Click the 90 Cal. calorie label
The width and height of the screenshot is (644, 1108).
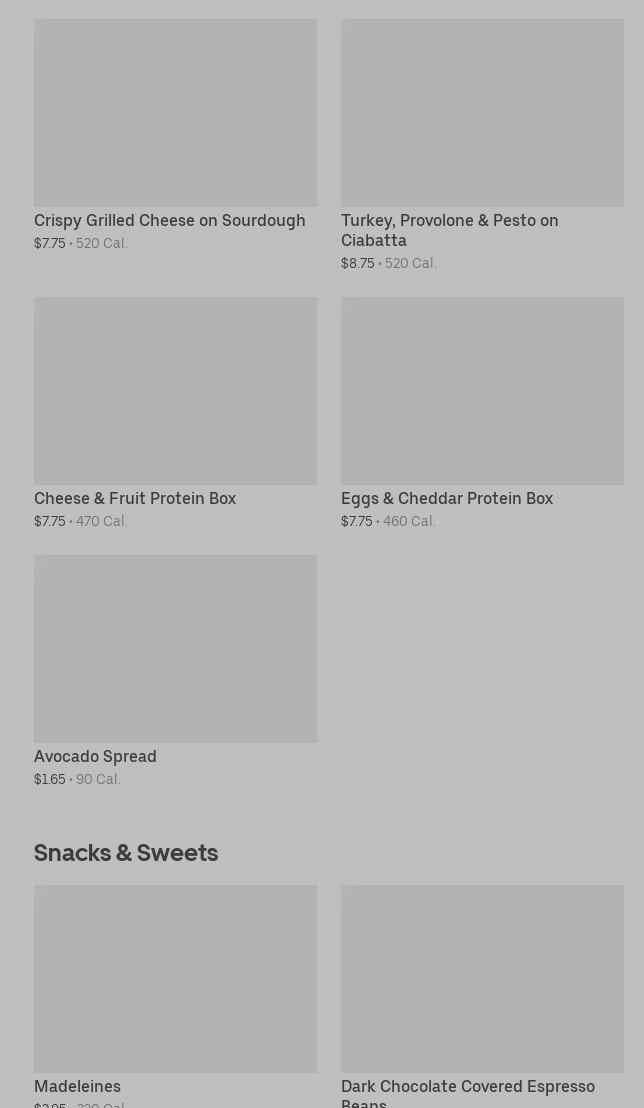click(98, 779)
